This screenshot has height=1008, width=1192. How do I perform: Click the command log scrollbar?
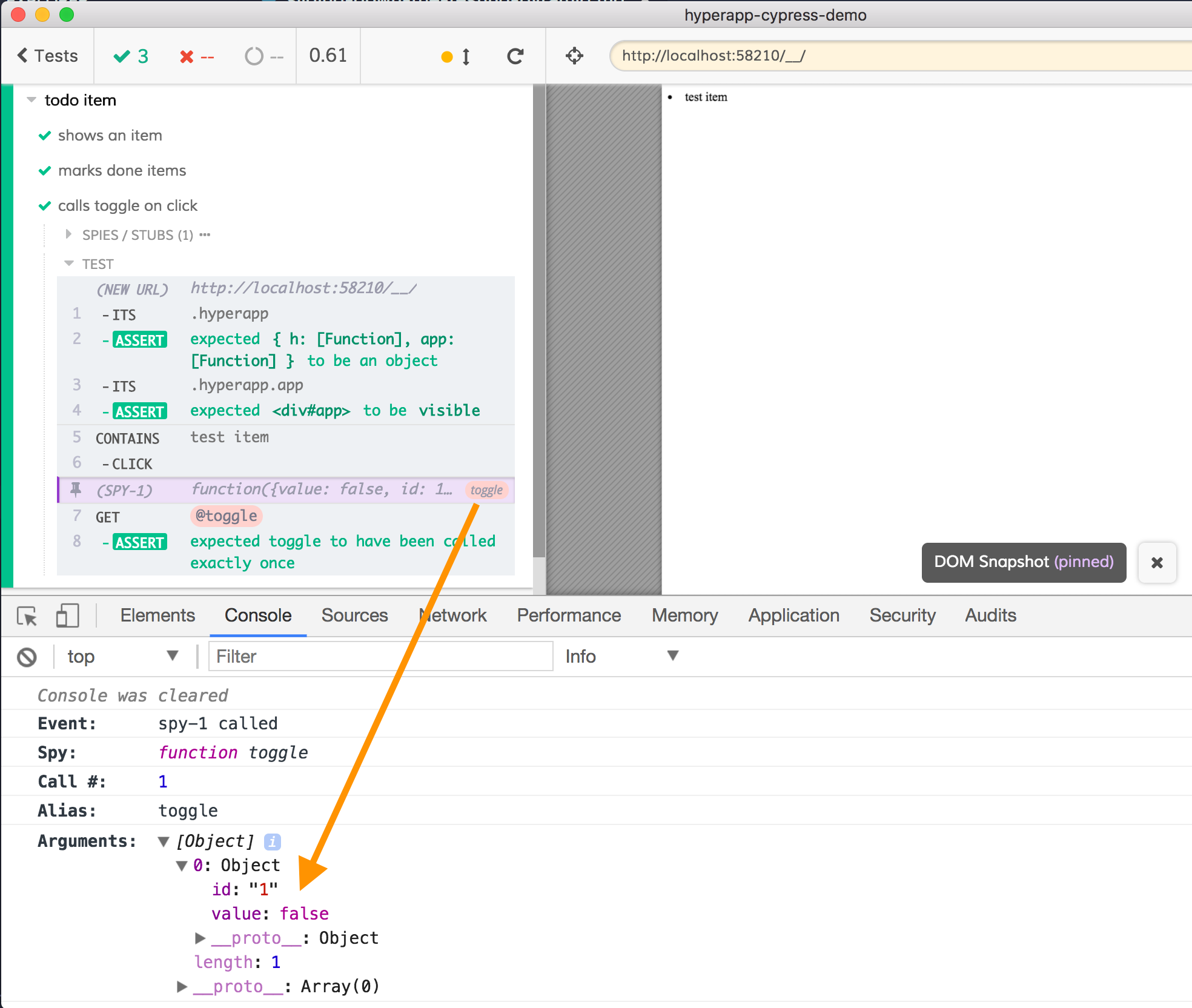pos(538,321)
